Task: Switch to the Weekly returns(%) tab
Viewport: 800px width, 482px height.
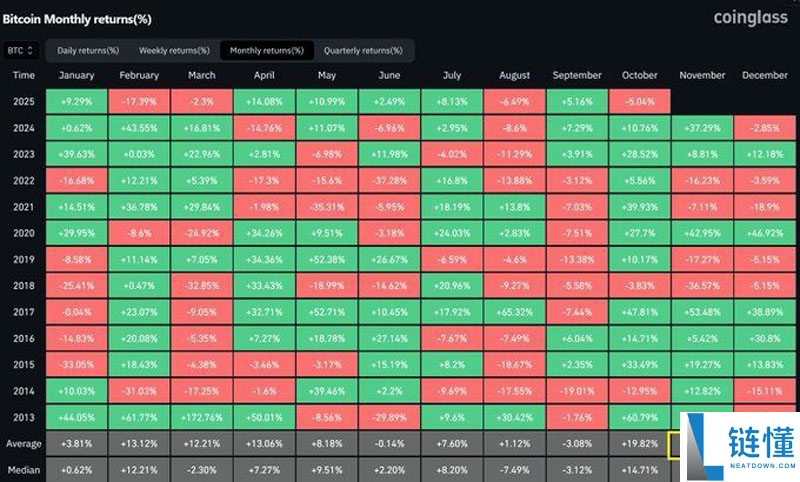Action: [x=174, y=50]
